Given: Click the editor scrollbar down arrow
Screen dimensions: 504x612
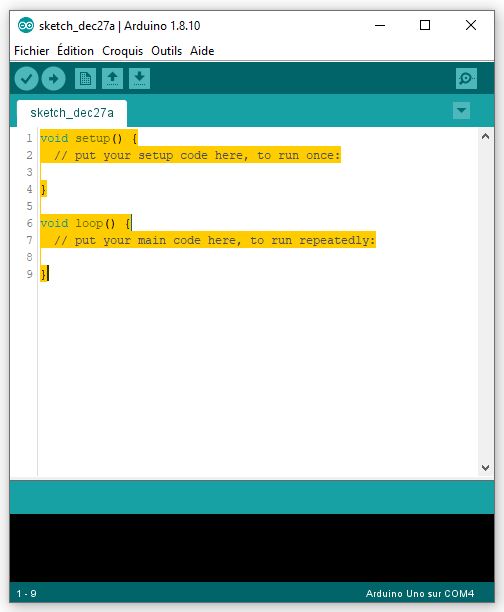Looking at the screenshot, I should click(485, 468).
